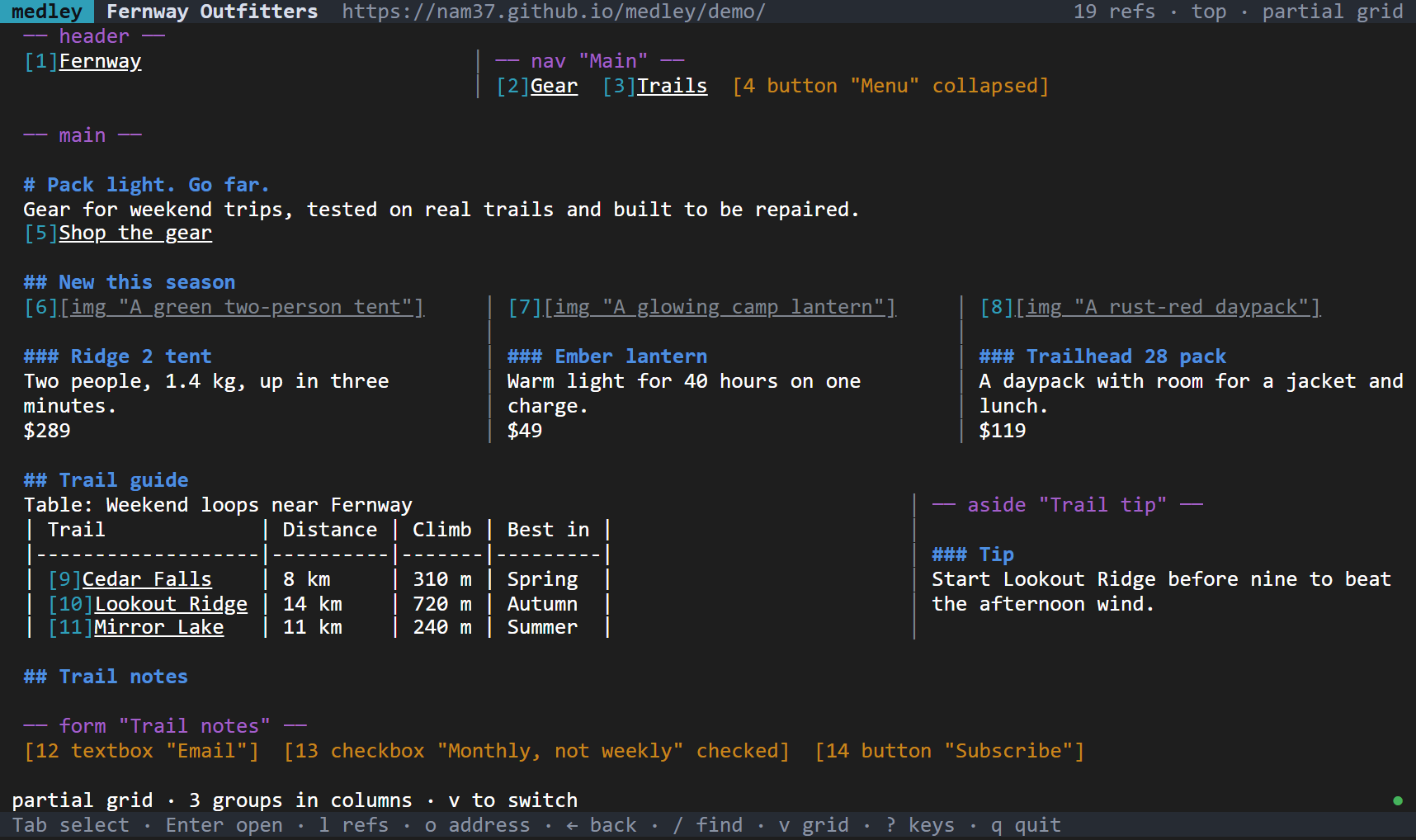Focus the Email textbox
Screen dimensions: 1416x840
click(142, 751)
